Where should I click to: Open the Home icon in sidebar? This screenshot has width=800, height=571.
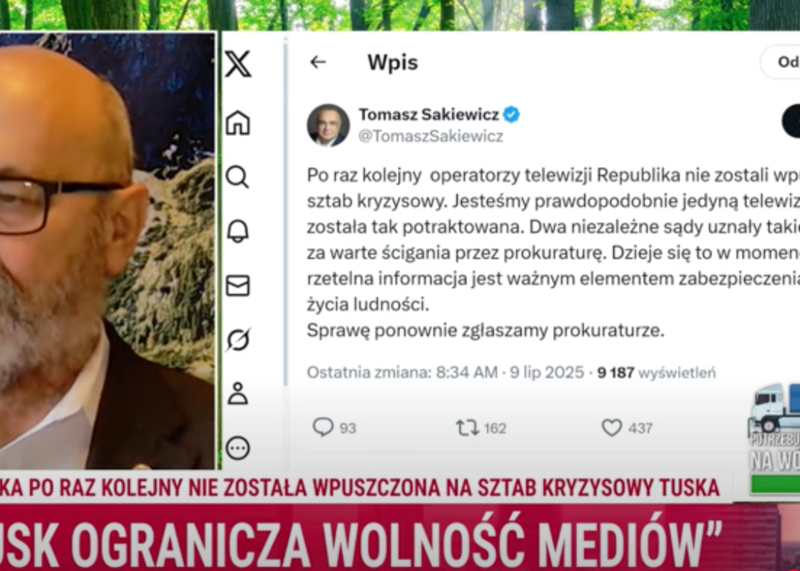pyautogui.click(x=238, y=123)
